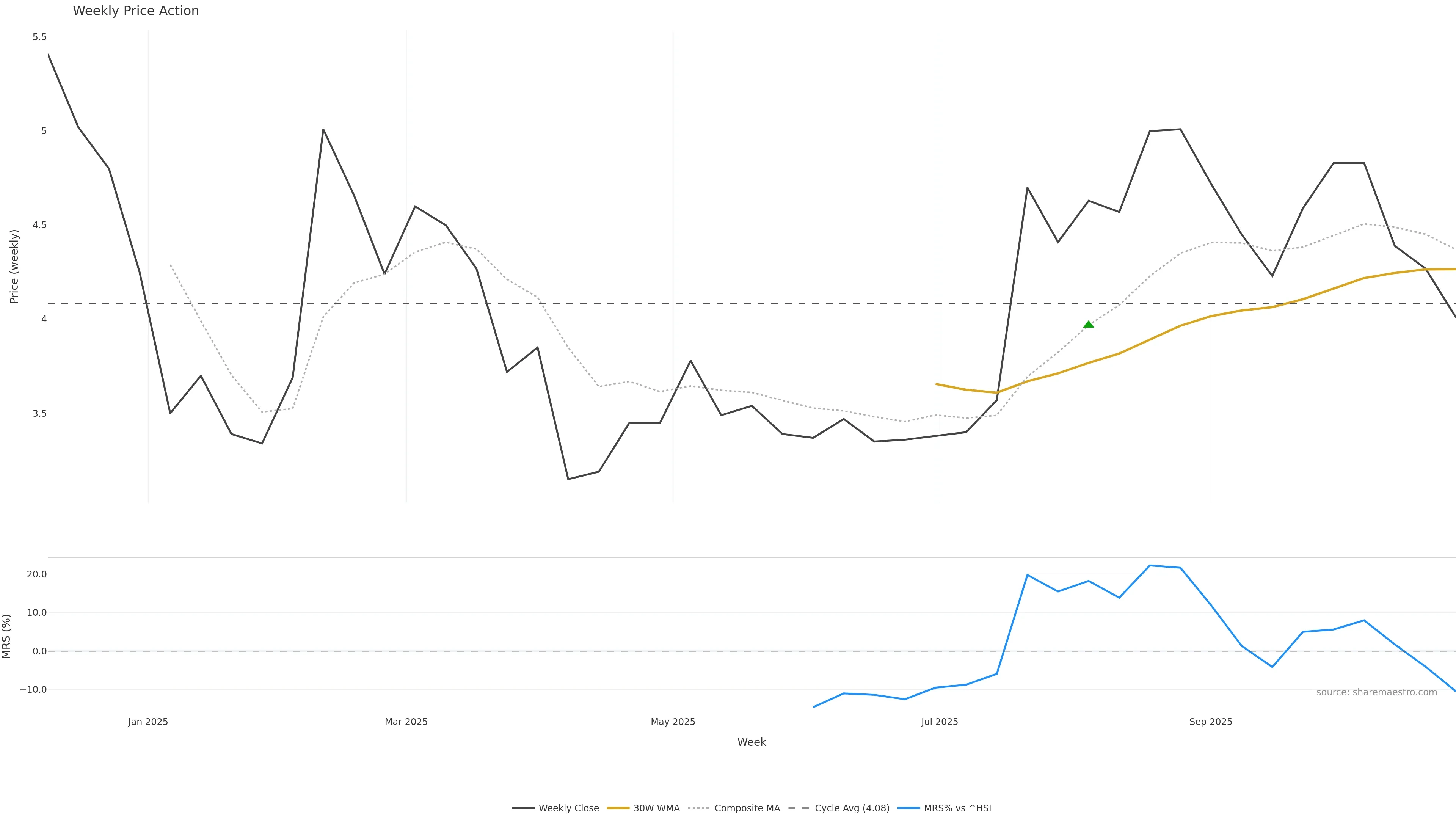Toggle the Weekly Close legend label
1456x819 pixels.
pyautogui.click(x=569, y=808)
